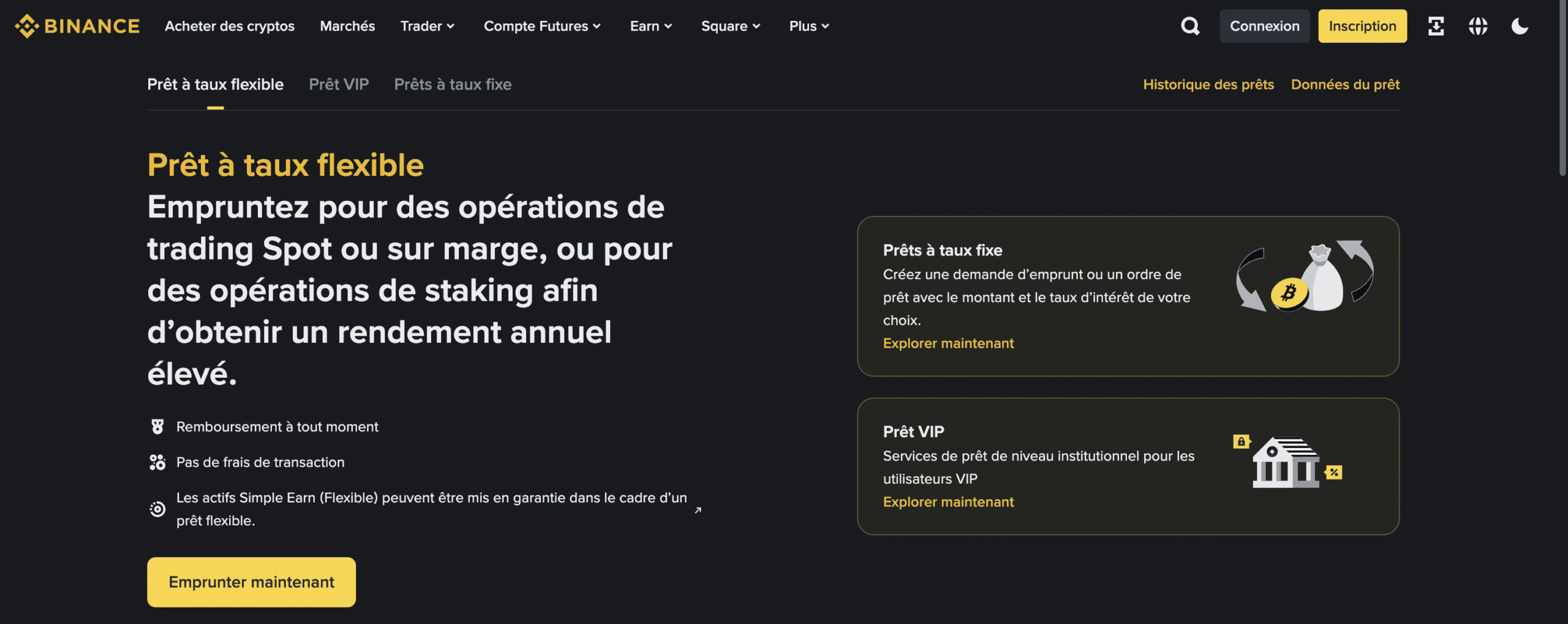Screen dimensions: 1568x624
Task: Click the download app icon
Action: coord(1436,26)
